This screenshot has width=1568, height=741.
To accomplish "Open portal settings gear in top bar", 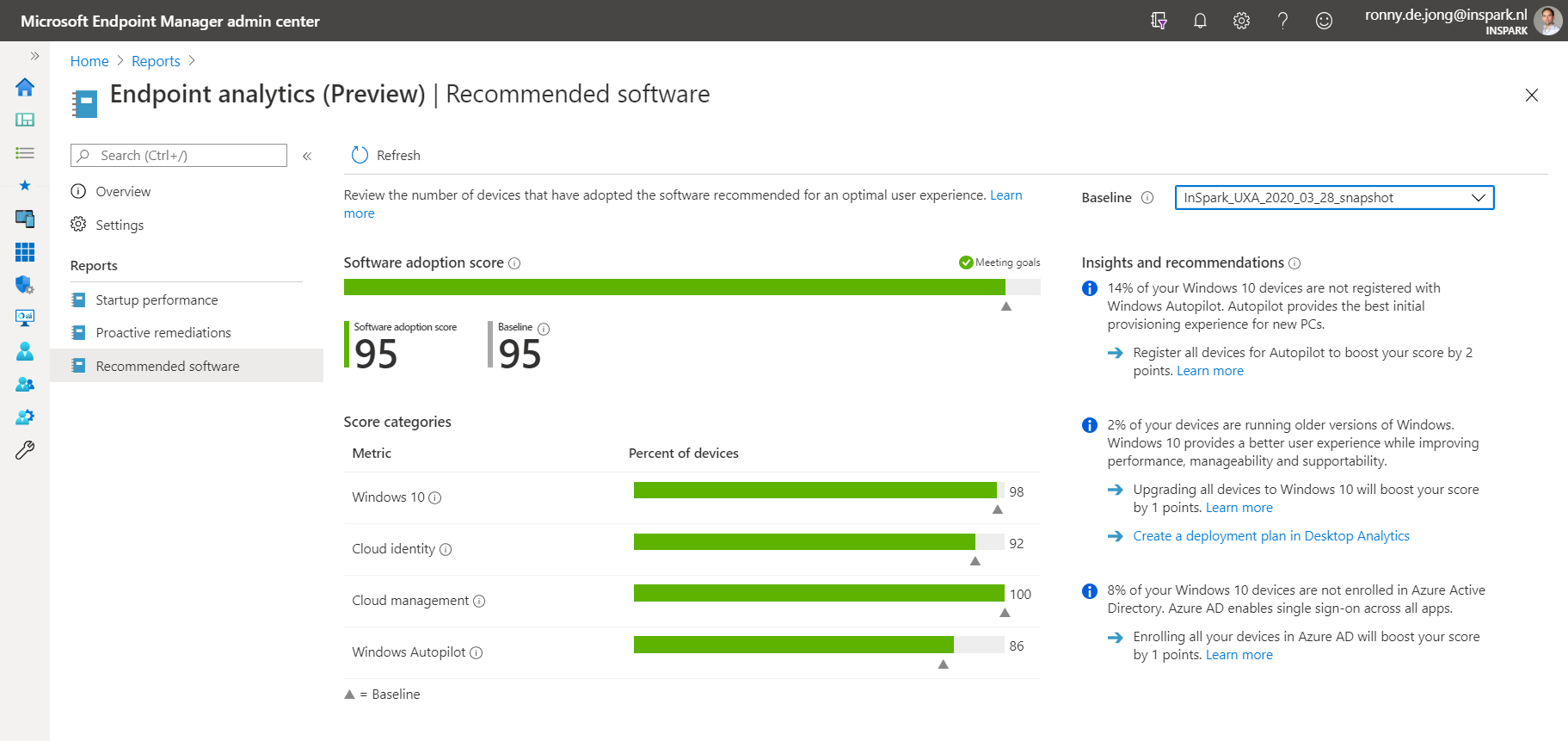I will (x=1241, y=21).
